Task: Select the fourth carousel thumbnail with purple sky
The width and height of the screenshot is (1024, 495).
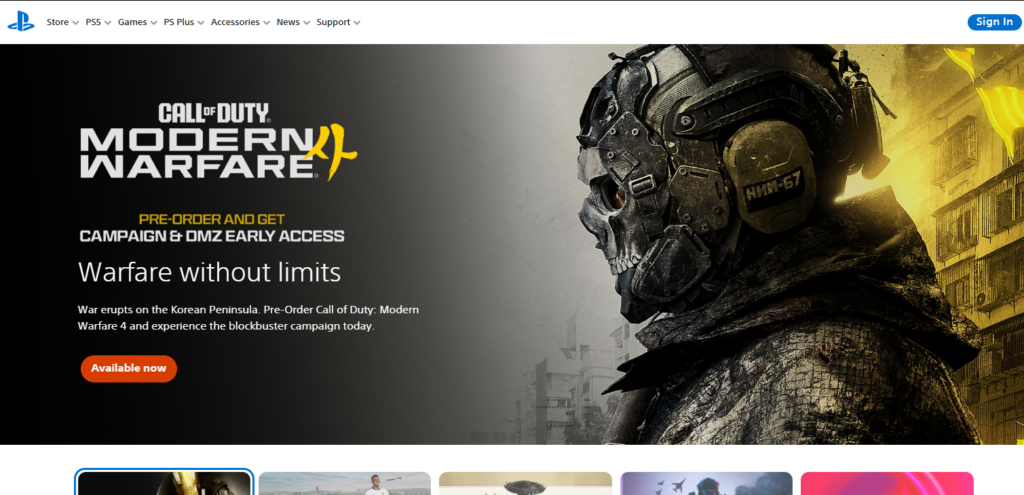Action: (x=706, y=483)
